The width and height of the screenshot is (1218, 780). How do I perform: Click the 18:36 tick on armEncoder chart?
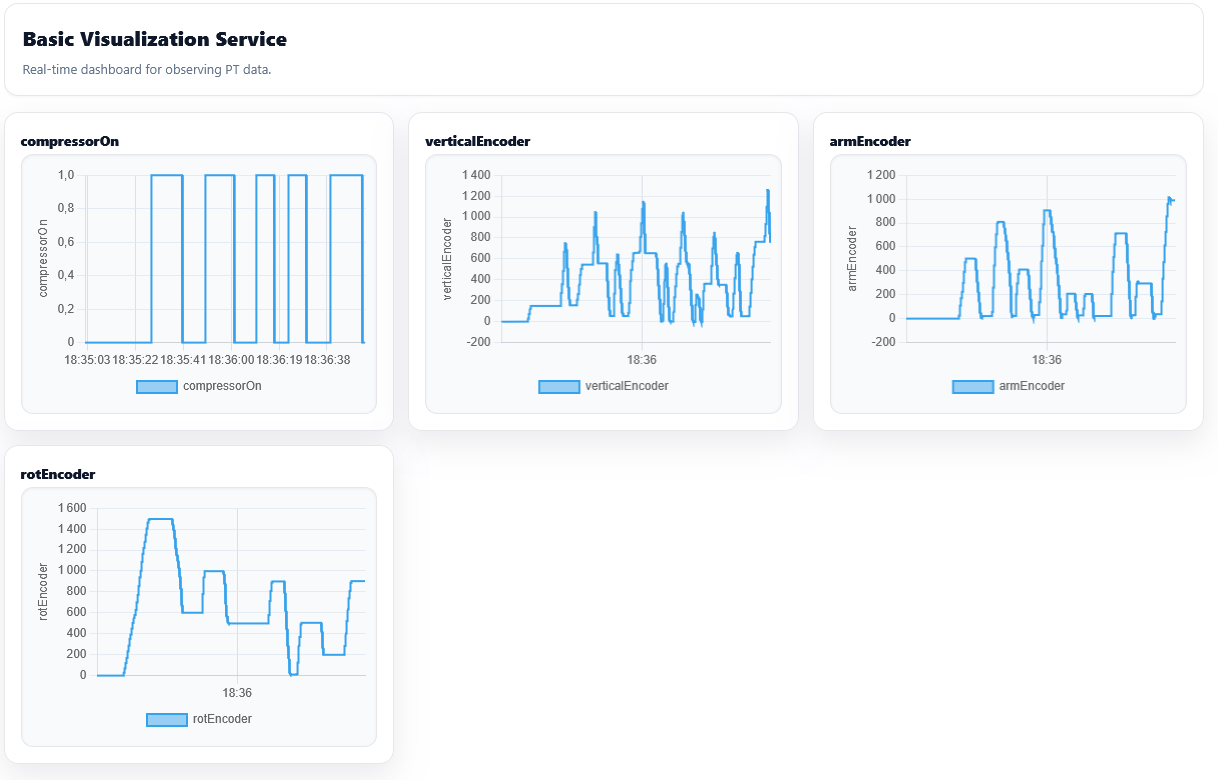coord(1047,359)
